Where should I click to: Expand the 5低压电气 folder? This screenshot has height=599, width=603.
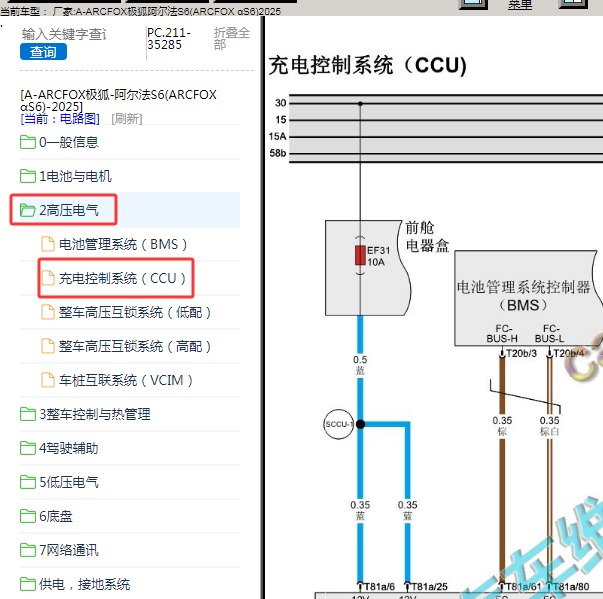[68, 482]
